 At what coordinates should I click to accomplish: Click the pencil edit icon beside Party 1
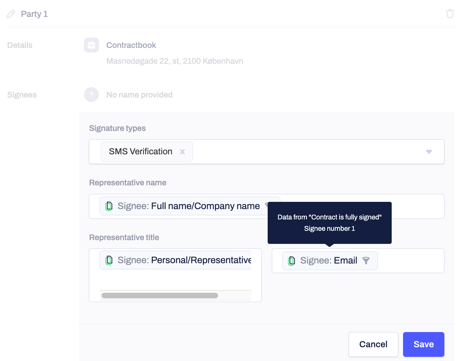(x=11, y=14)
